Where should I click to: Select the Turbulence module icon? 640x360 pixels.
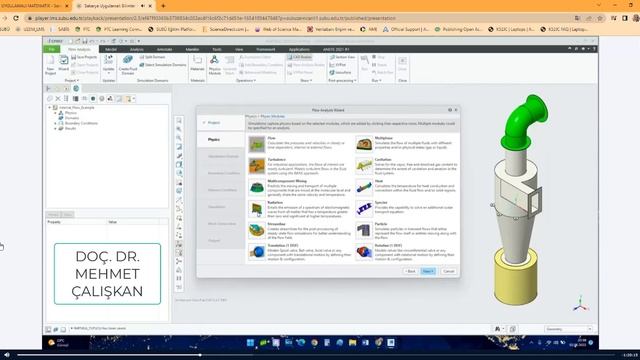[257, 166]
